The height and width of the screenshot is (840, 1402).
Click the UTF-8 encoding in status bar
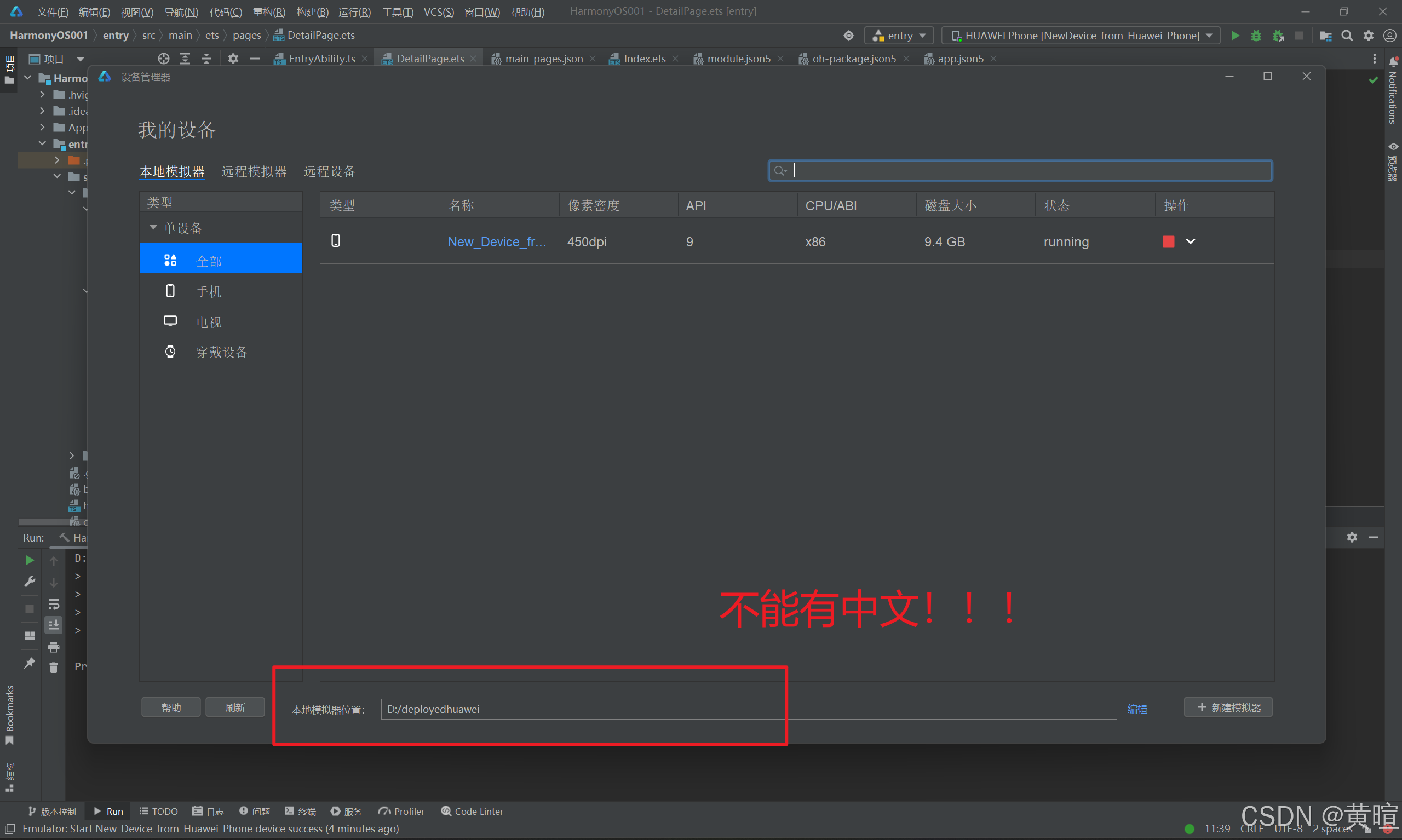(x=1288, y=829)
